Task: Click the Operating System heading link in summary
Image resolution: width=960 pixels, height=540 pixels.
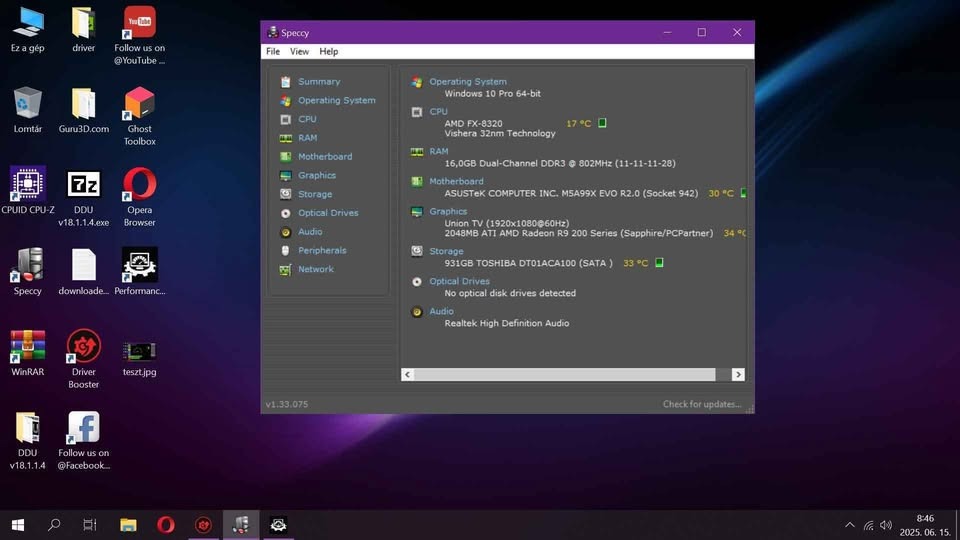Action: point(468,81)
